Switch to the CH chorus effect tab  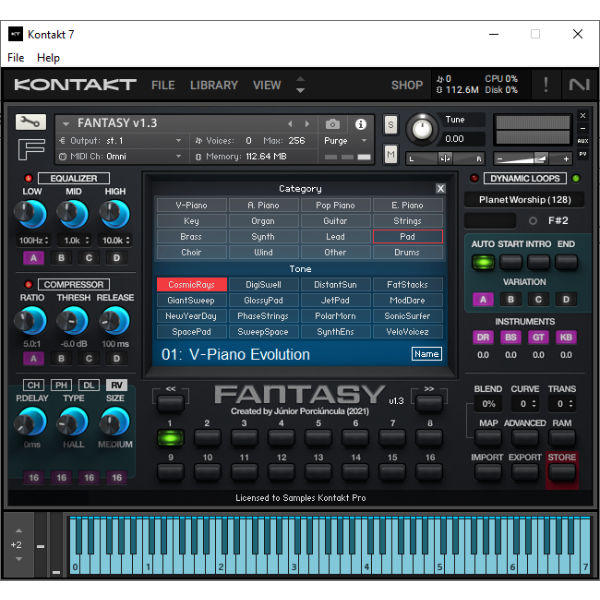34,385
